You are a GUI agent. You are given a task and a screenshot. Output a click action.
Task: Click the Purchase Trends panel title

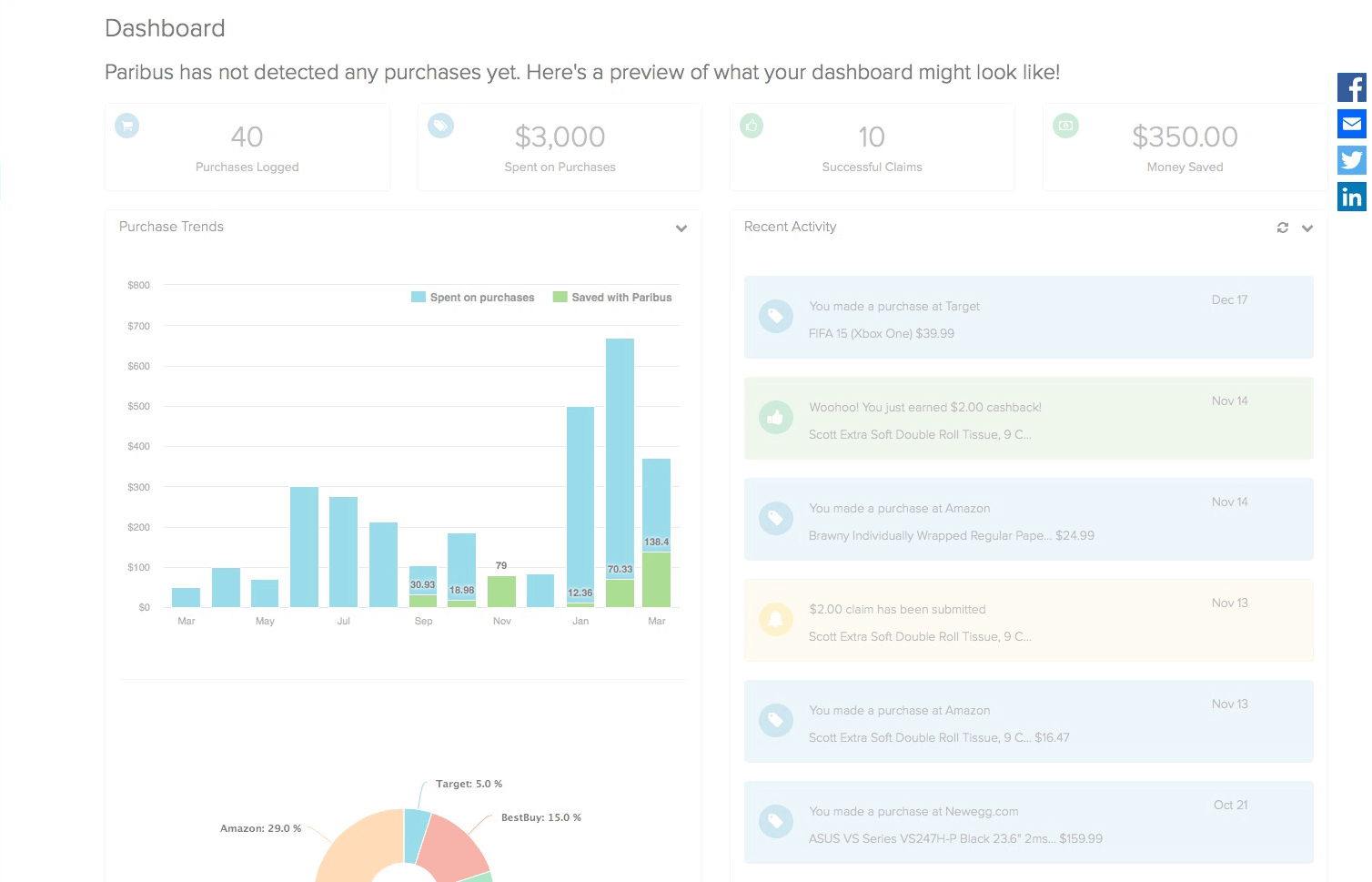(171, 227)
